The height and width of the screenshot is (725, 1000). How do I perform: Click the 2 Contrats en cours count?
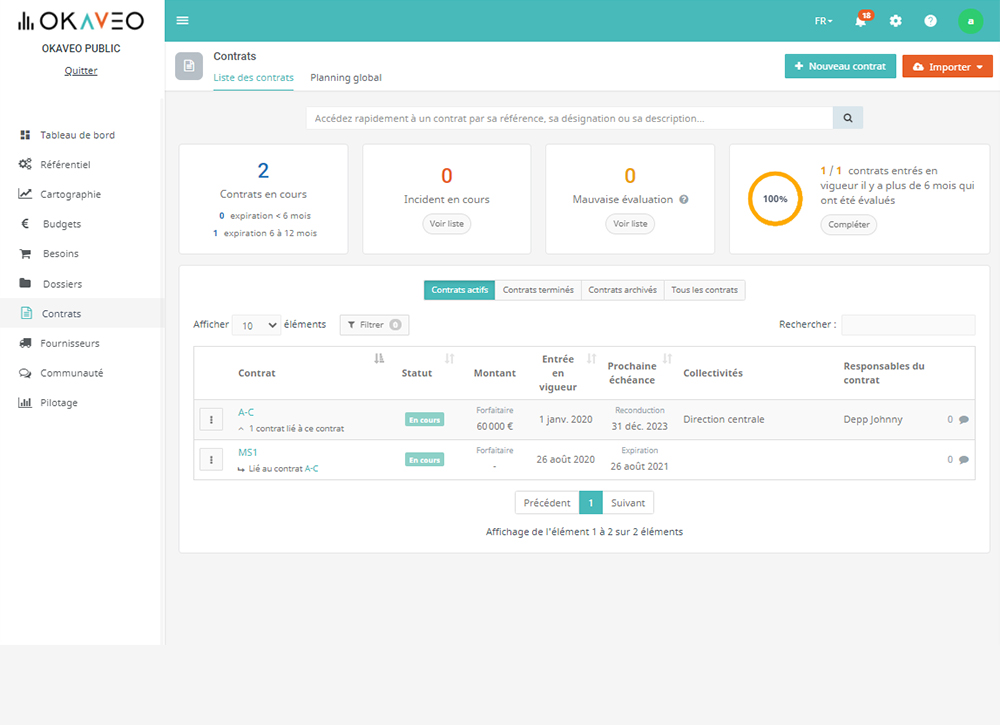pos(263,171)
